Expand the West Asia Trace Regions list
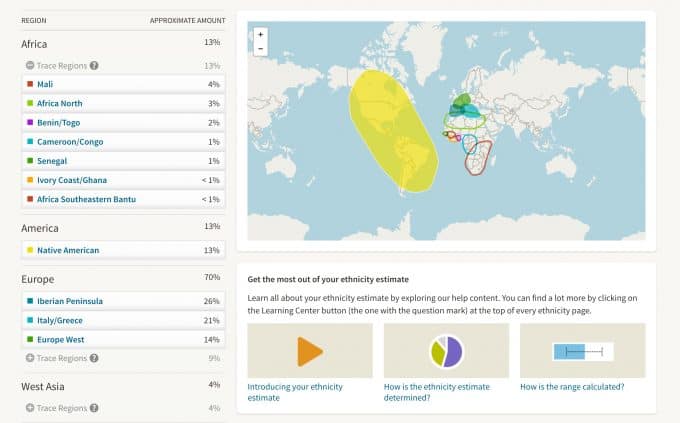This screenshot has height=423, width=680. (x=30, y=408)
